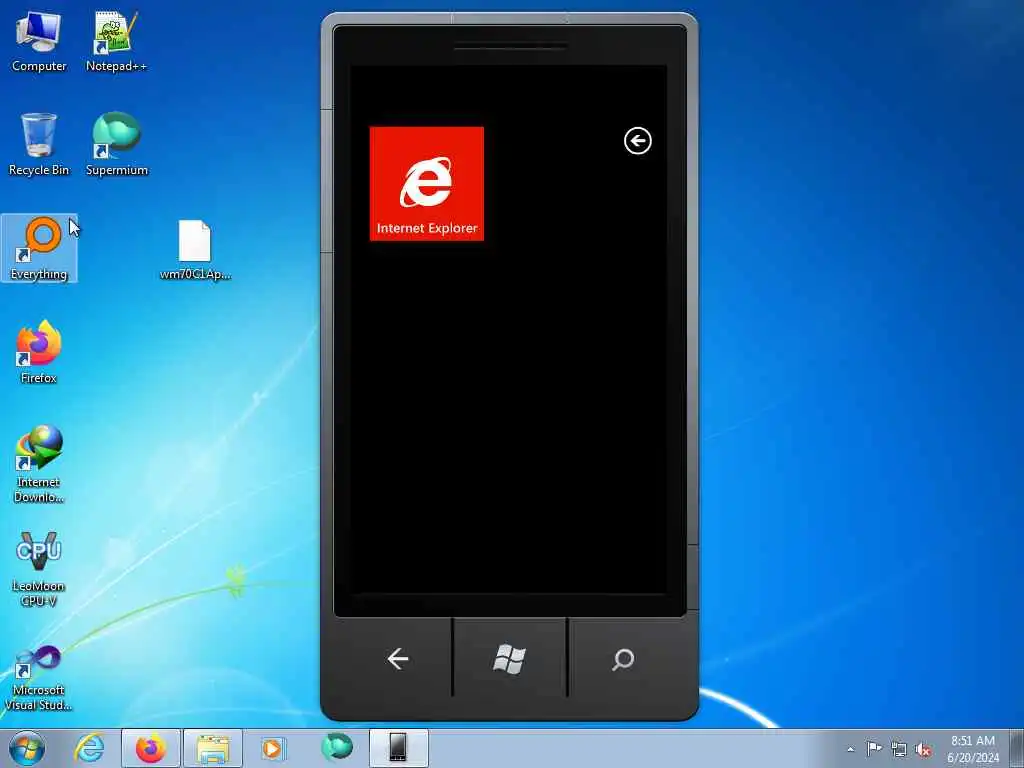The image size is (1024, 768).
Task: Open the Action Center flag icon
Action: click(x=874, y=749)
